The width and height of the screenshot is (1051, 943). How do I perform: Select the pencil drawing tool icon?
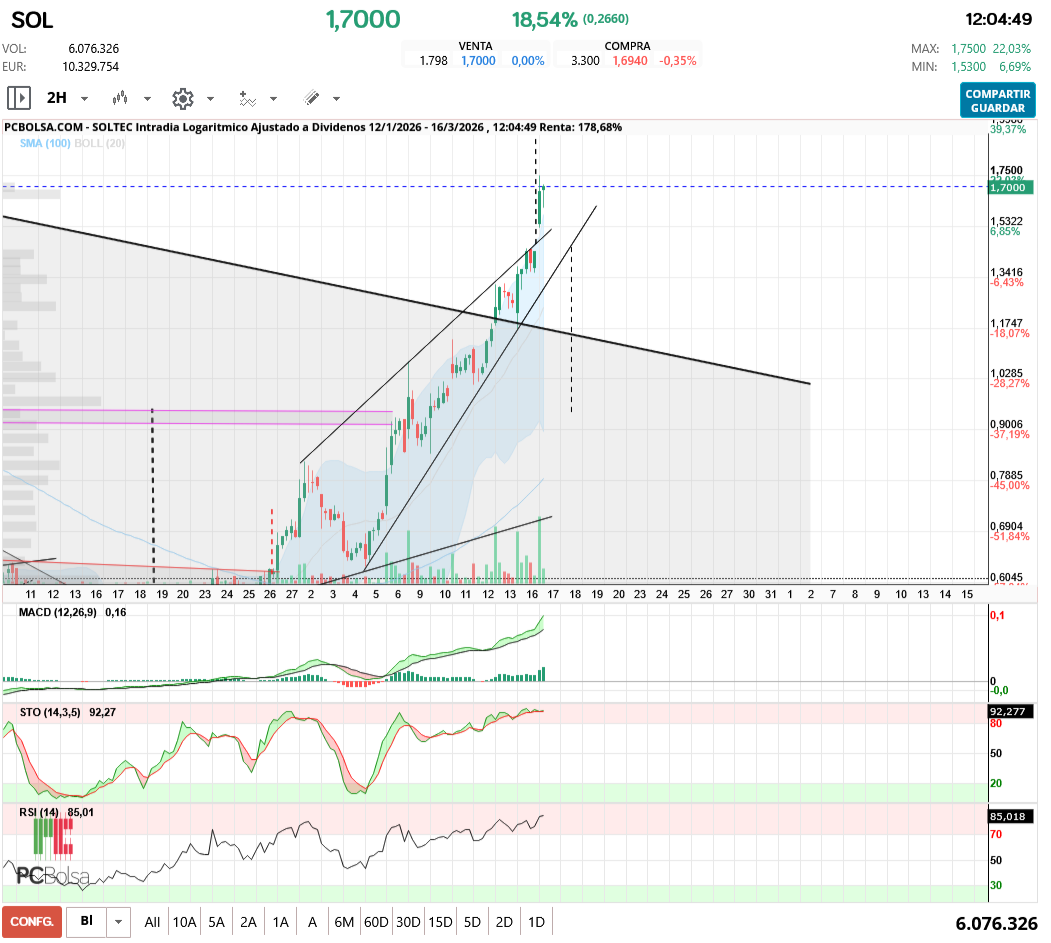(x=311, y=98)
